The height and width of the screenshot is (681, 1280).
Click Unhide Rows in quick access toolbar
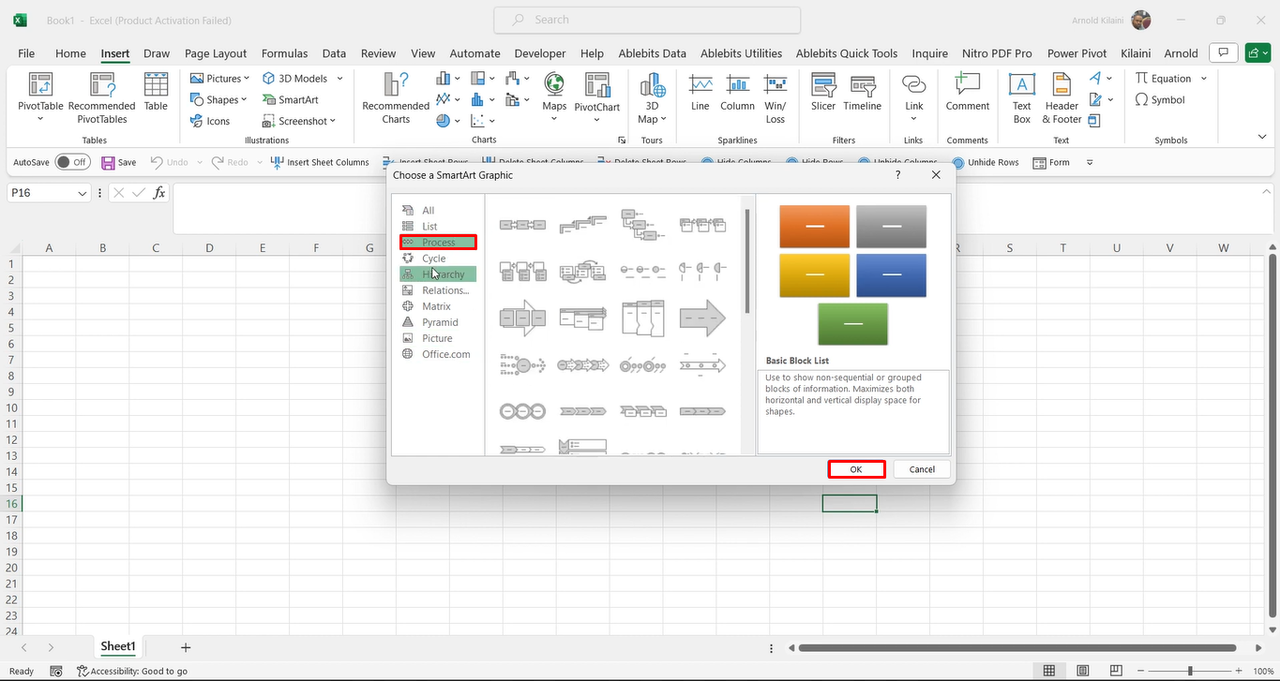[985, 162]
